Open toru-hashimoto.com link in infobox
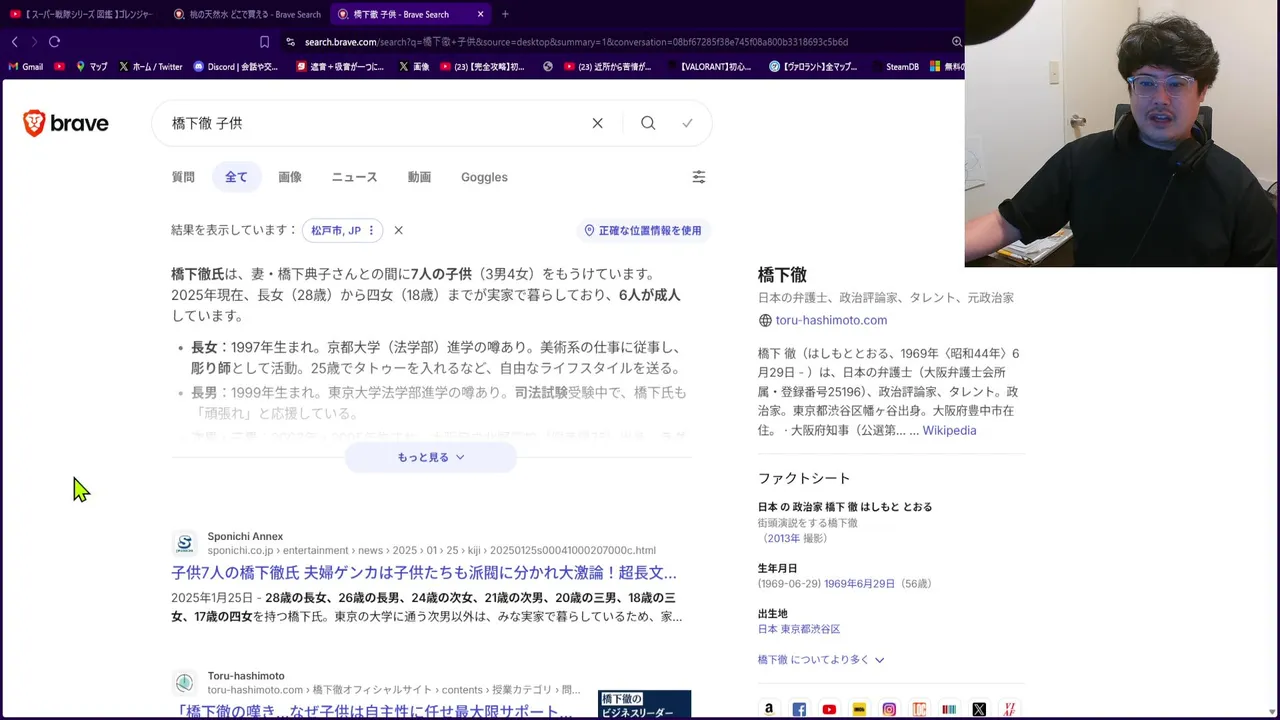This screenshot has height=720, width=1280. coord(831,320)
